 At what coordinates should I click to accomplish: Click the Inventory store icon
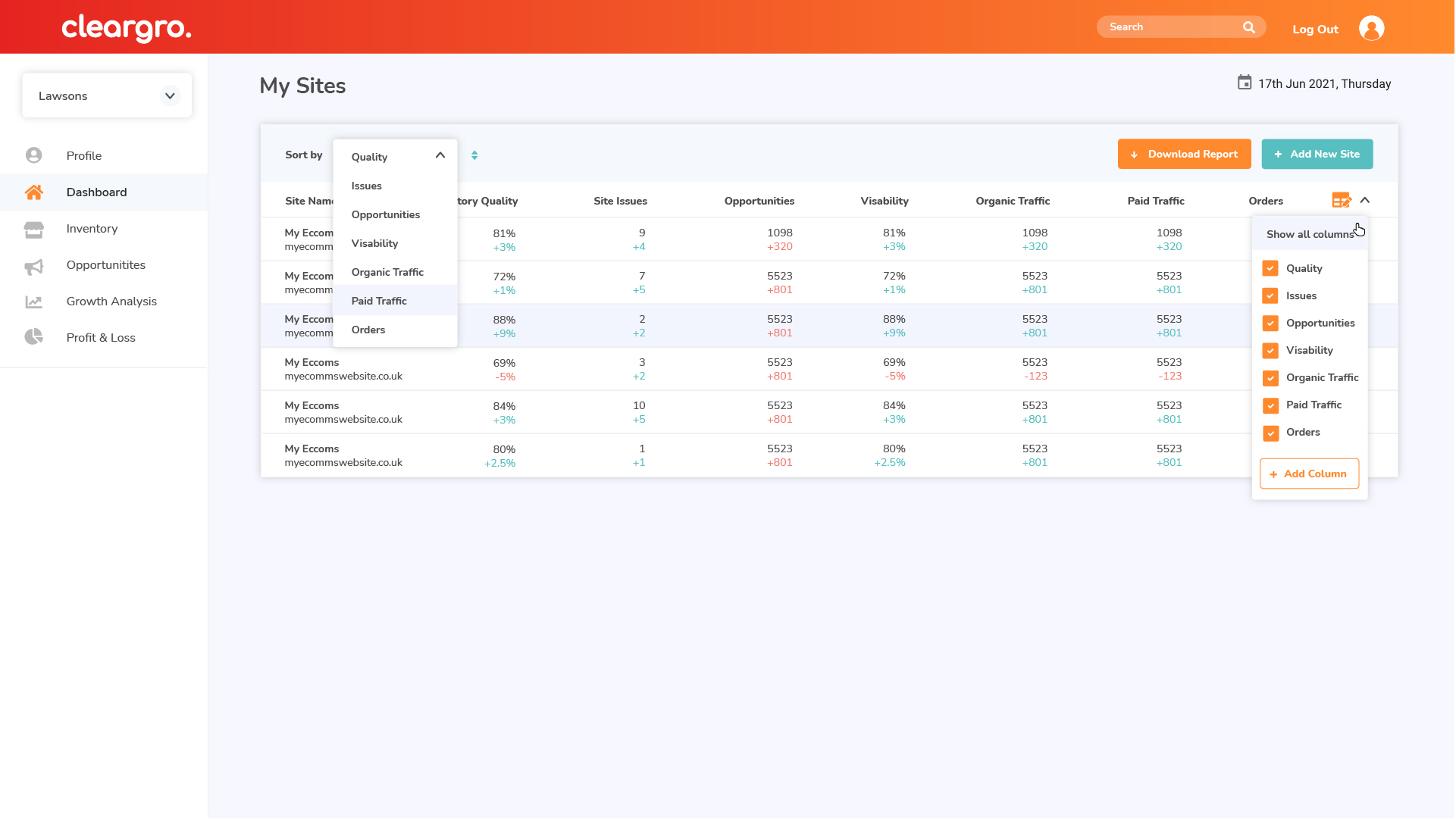pyautogui.click(x=34, y=229)
